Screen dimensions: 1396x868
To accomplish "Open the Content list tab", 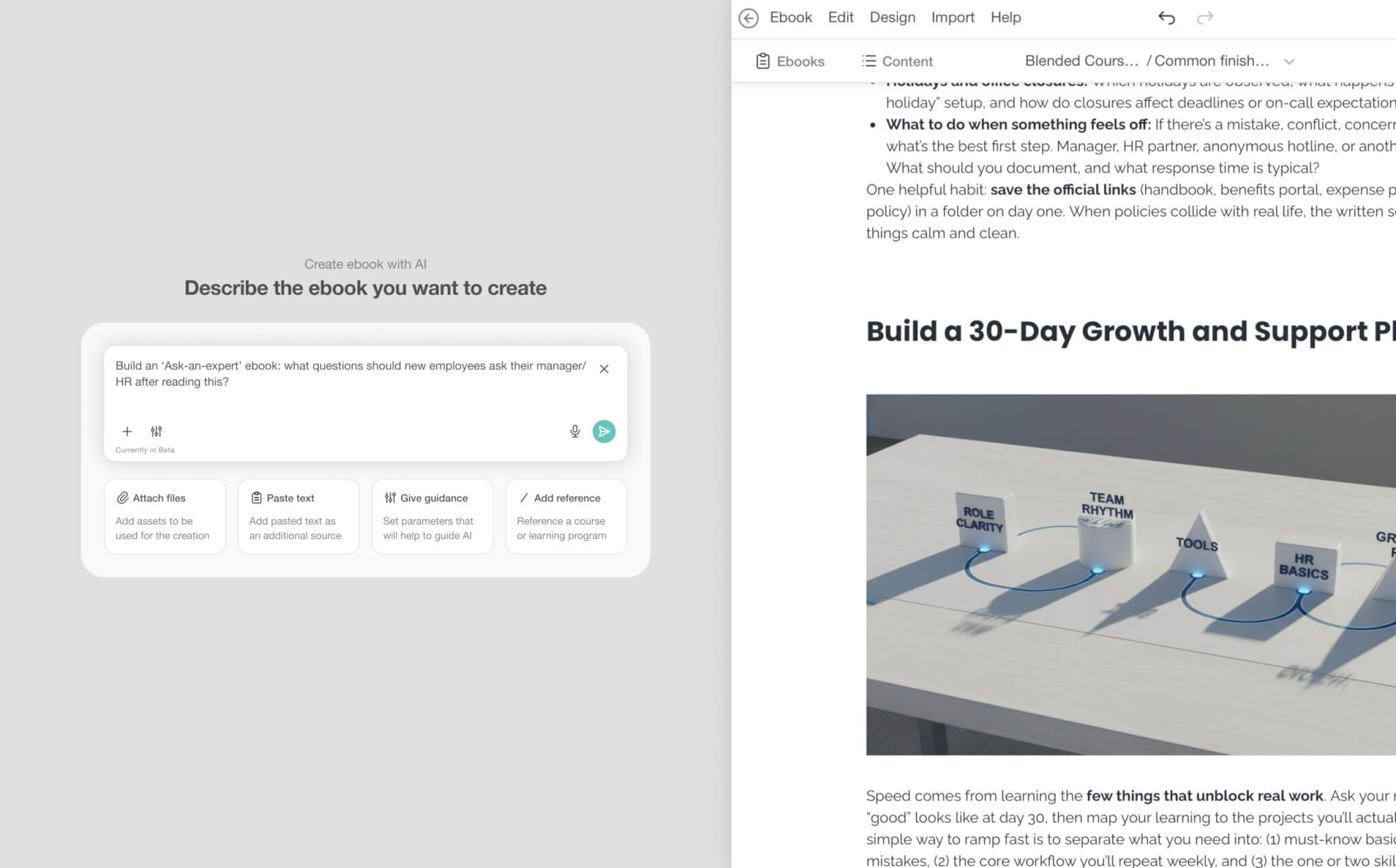I will (897, 61).
